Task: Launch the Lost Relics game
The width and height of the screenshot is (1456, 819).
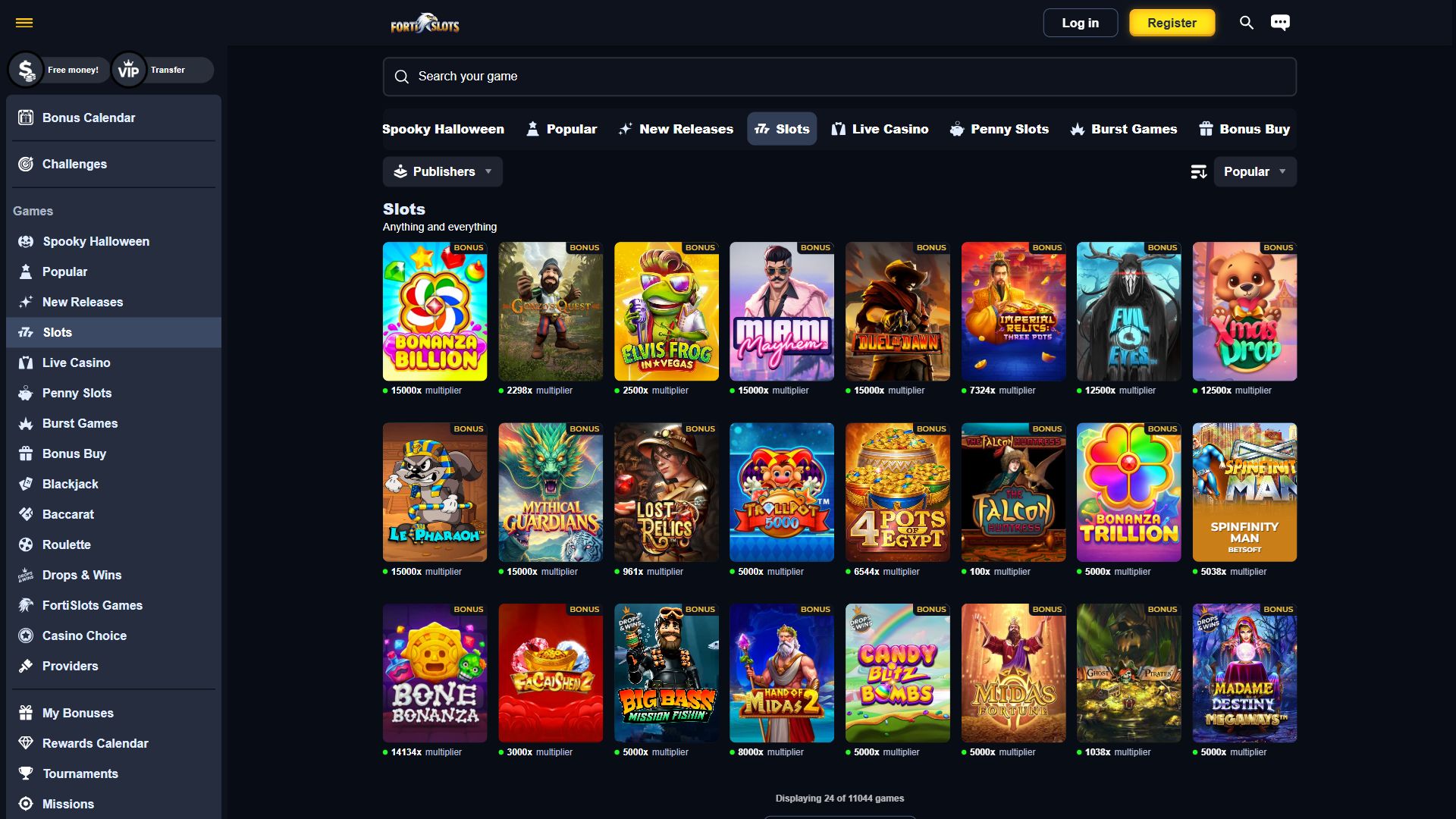Action: pos(667,493)
